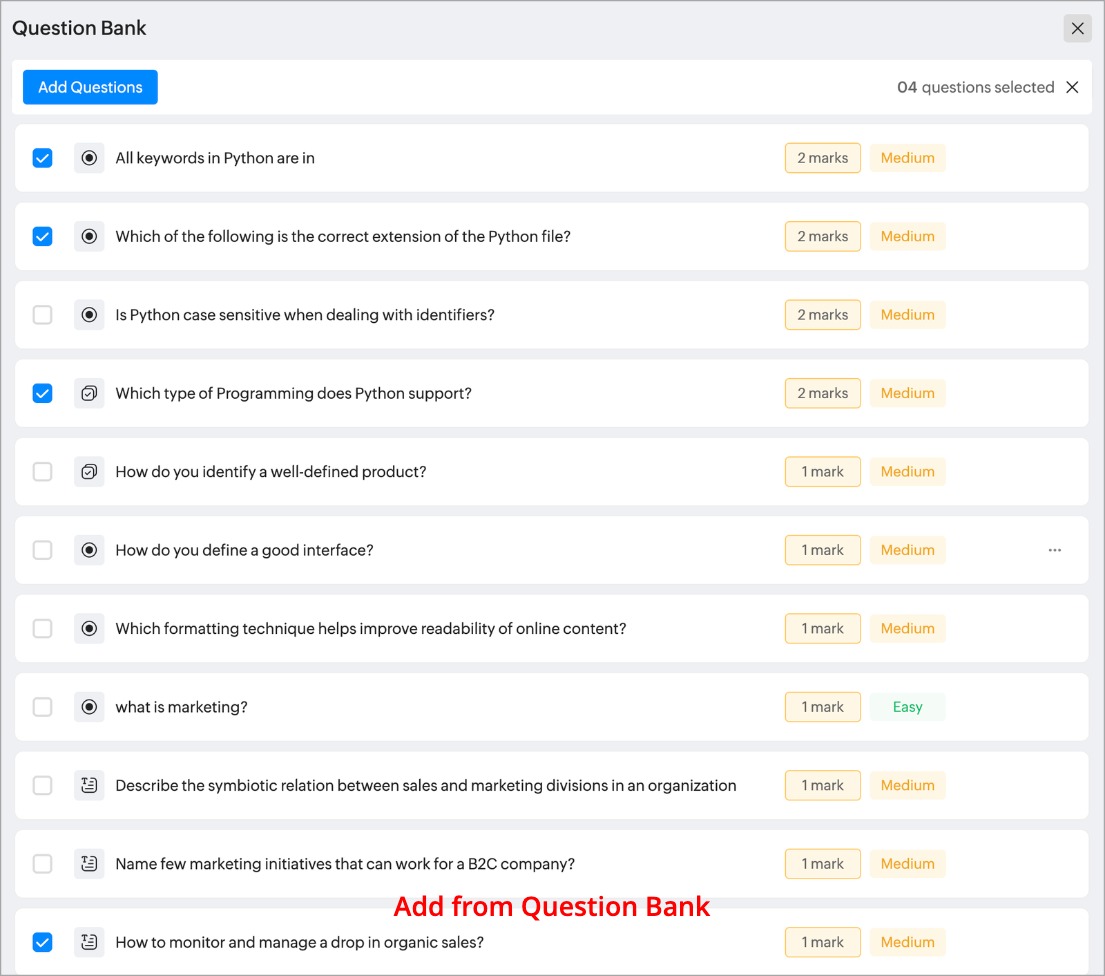
Task: Click multi-select icon beside well-defined product question
Action: point(89,472)
